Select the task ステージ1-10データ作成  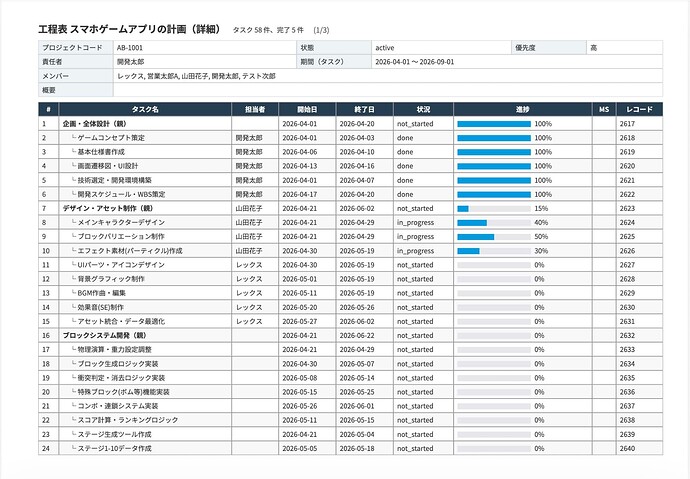click(114, 449)
